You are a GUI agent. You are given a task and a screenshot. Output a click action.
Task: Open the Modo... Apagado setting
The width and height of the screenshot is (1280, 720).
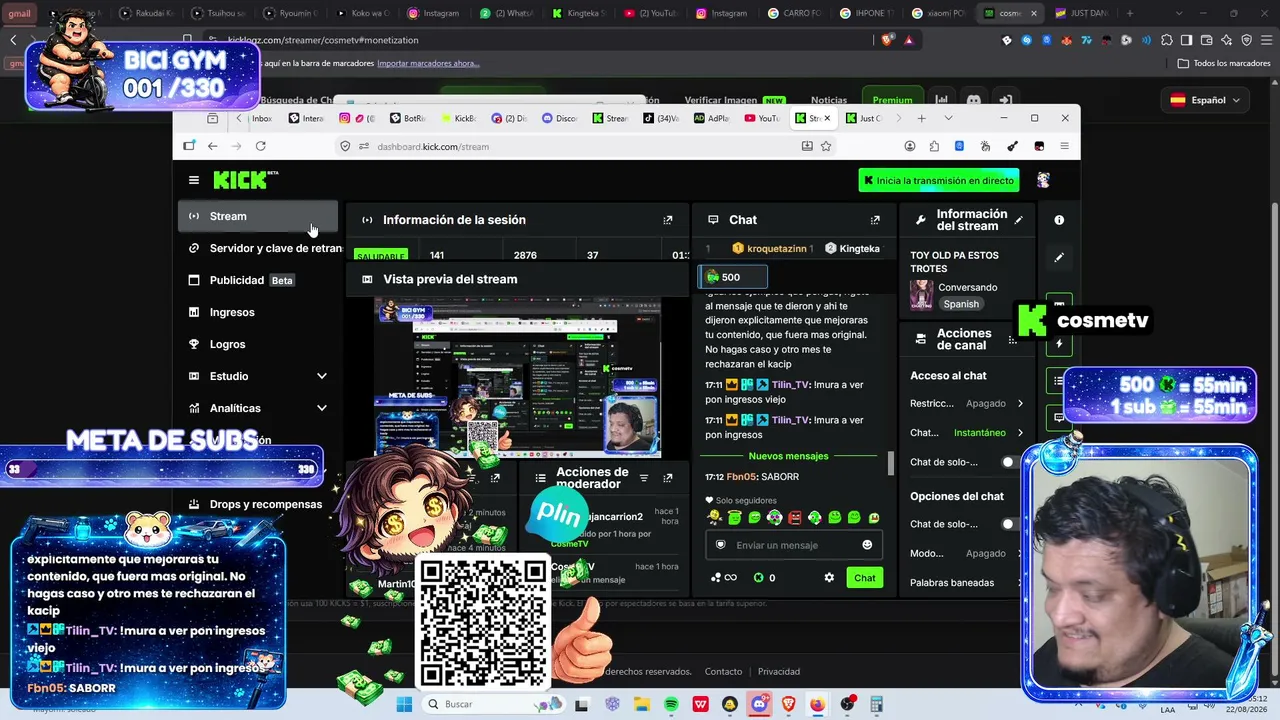pyautogui.click(x=967, y=553)
